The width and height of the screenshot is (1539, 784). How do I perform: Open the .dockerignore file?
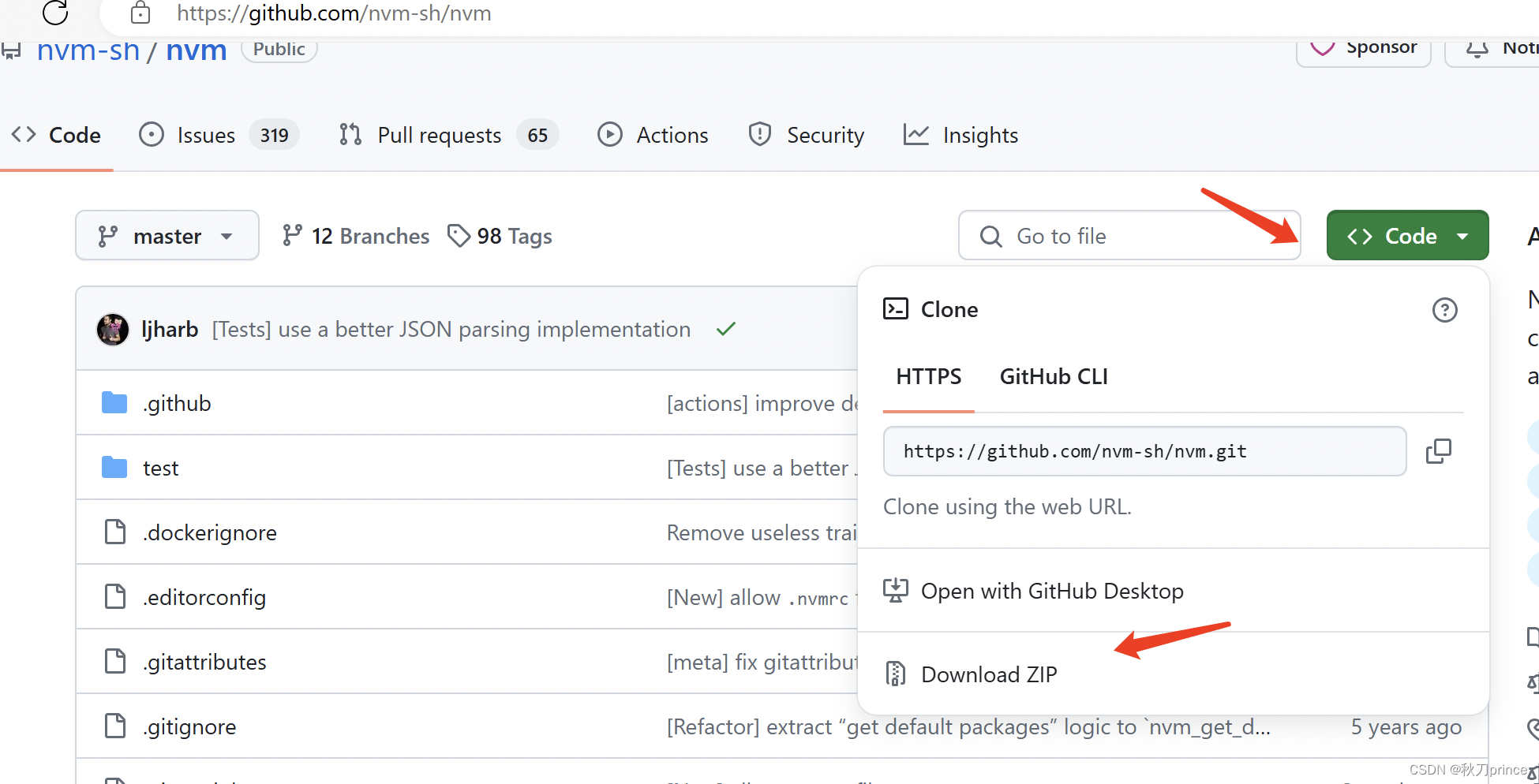point(209,532)
